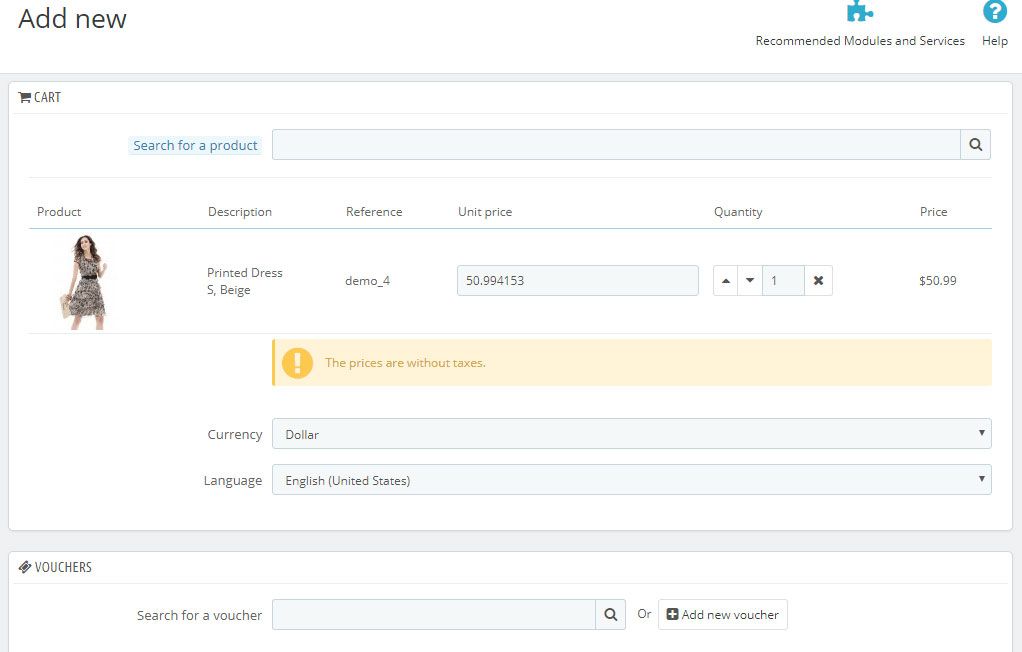Open the Language dropdown

pyautogui.click(x=631, y=480)
